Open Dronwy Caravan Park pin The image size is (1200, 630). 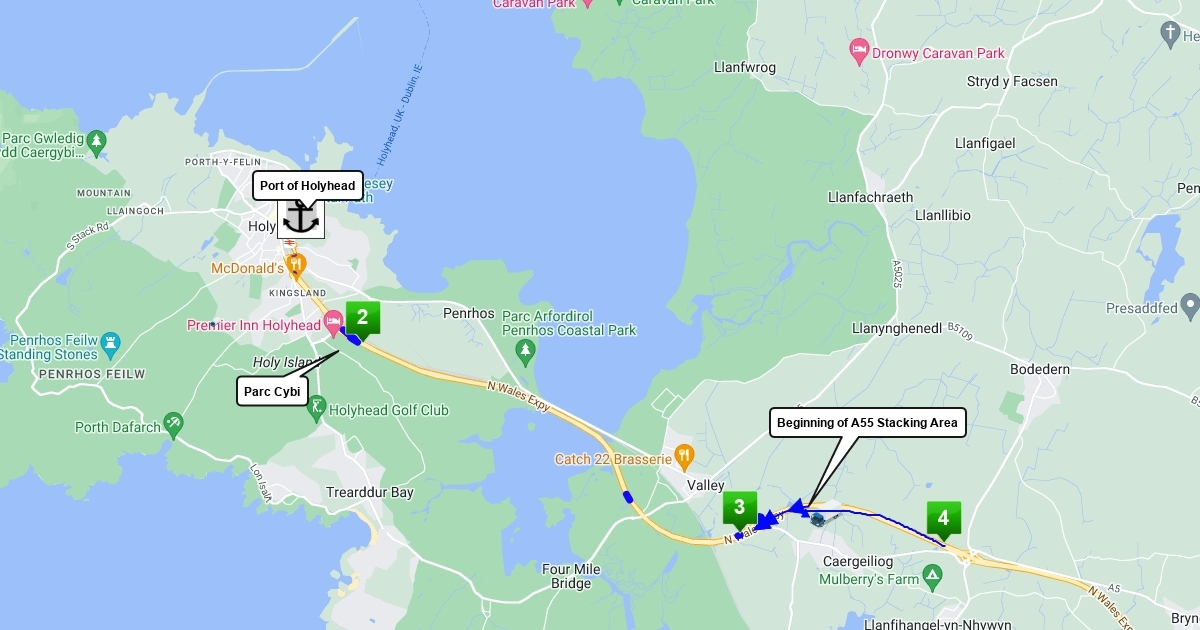(x=858, y=51)
